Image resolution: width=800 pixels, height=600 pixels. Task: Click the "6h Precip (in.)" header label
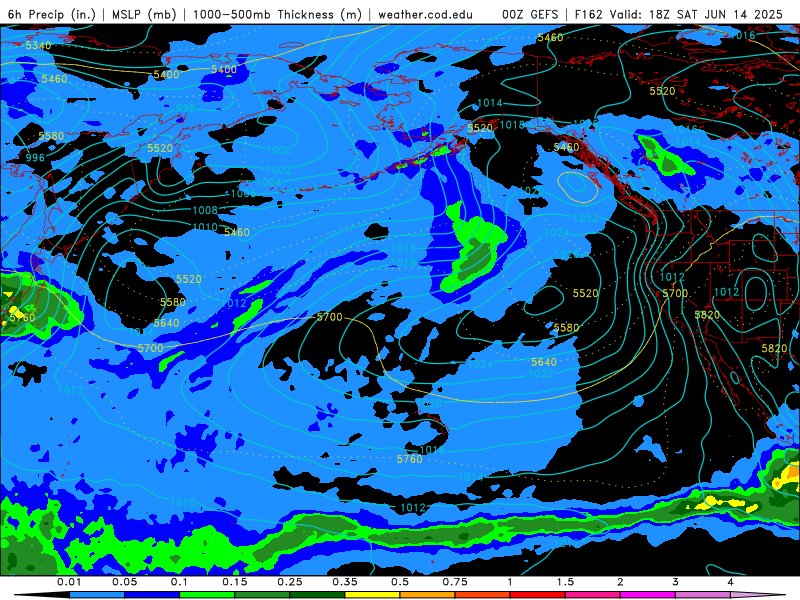pyautogui.click(x=52, y=14)
